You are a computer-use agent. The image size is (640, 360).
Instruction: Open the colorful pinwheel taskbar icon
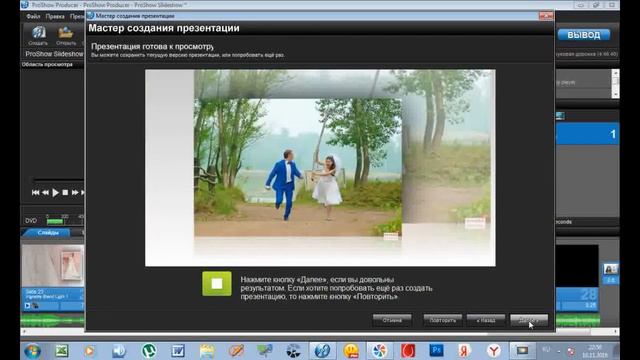coord(379,351)
